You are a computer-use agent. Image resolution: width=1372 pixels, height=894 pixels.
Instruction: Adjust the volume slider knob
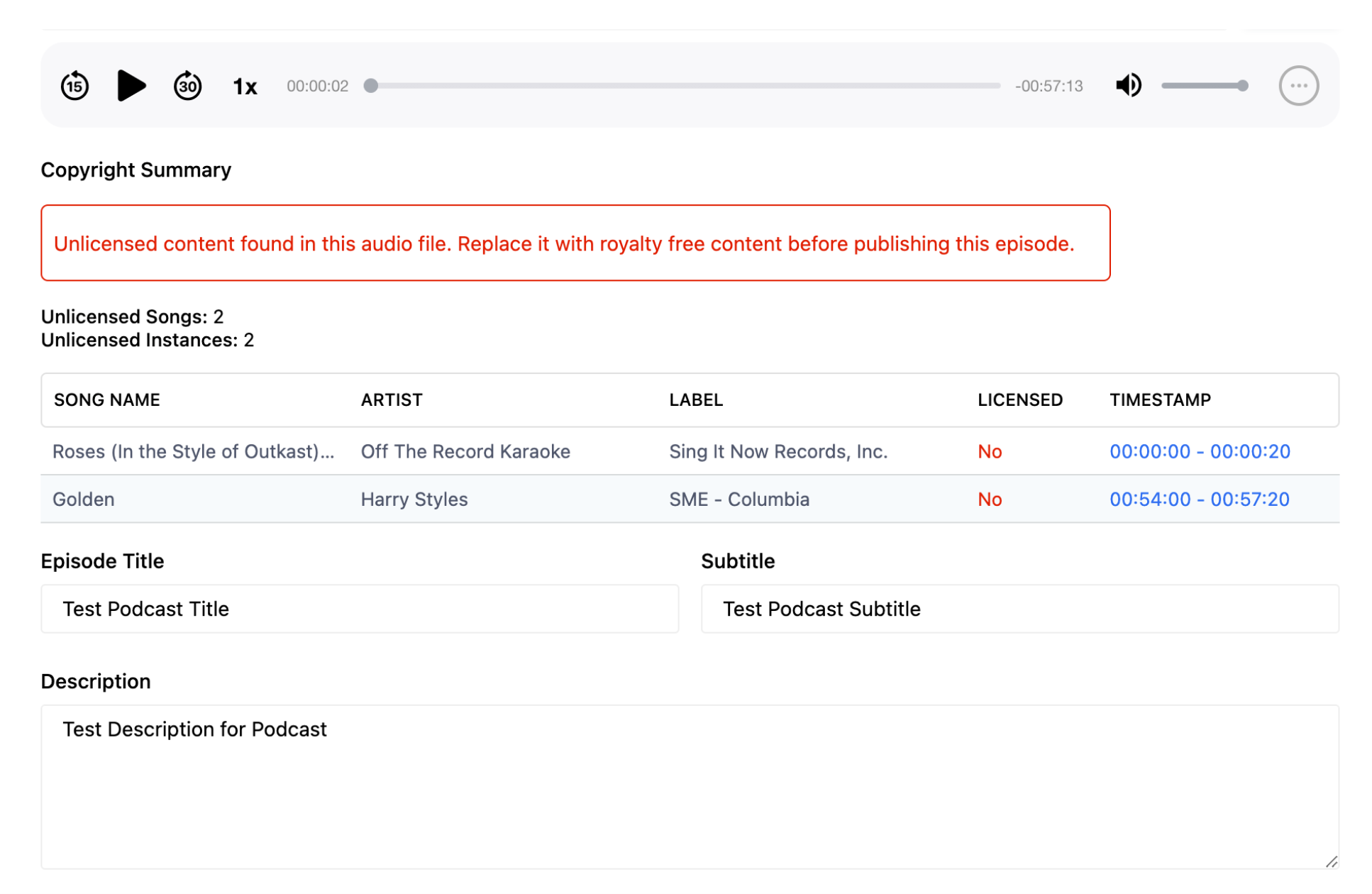coord(1242,86)
